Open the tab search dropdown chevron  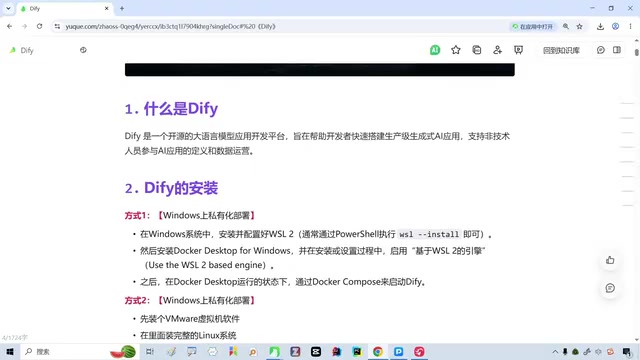click(x=8, y=9)
